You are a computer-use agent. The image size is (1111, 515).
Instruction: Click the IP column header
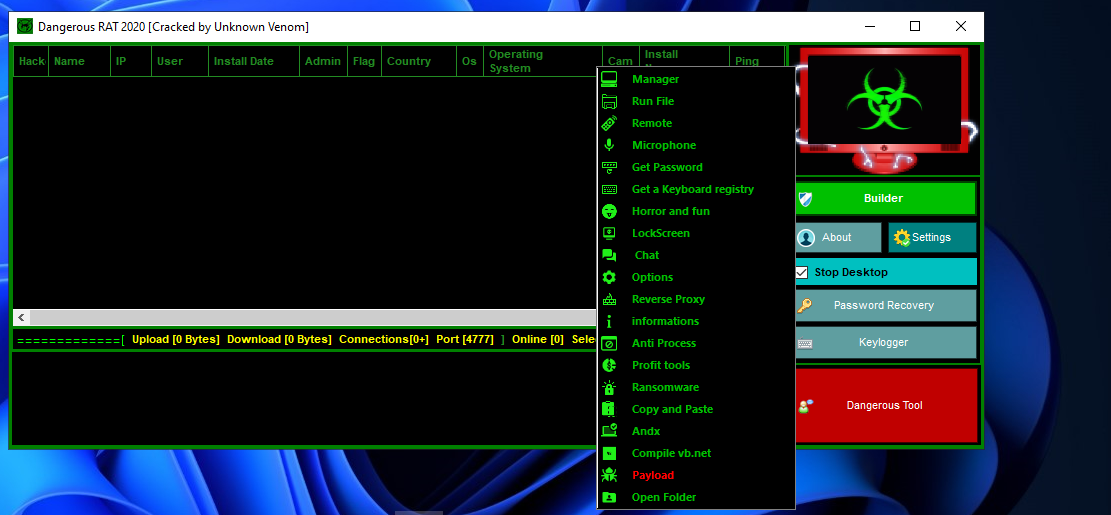[131, 61]
